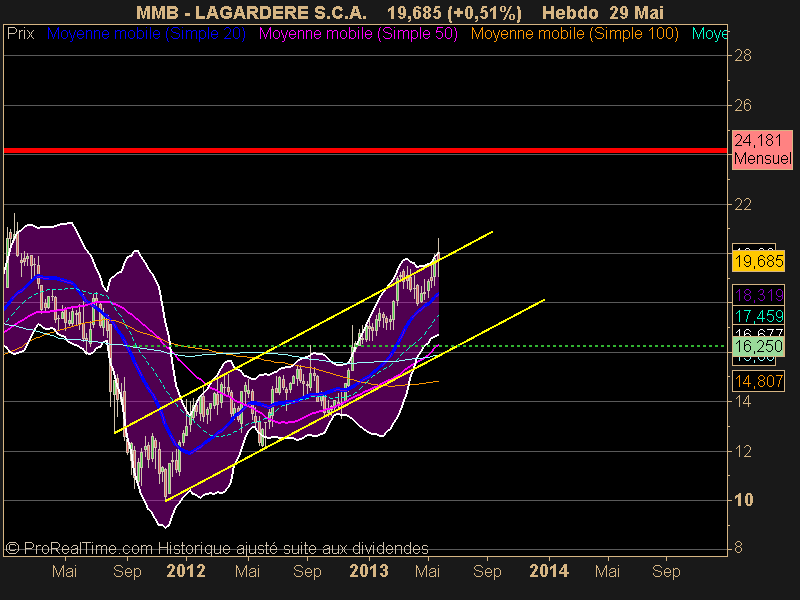Screen dimensions: 800x600
Task: Click the 29 Mai date in the header
Action: 636,13
